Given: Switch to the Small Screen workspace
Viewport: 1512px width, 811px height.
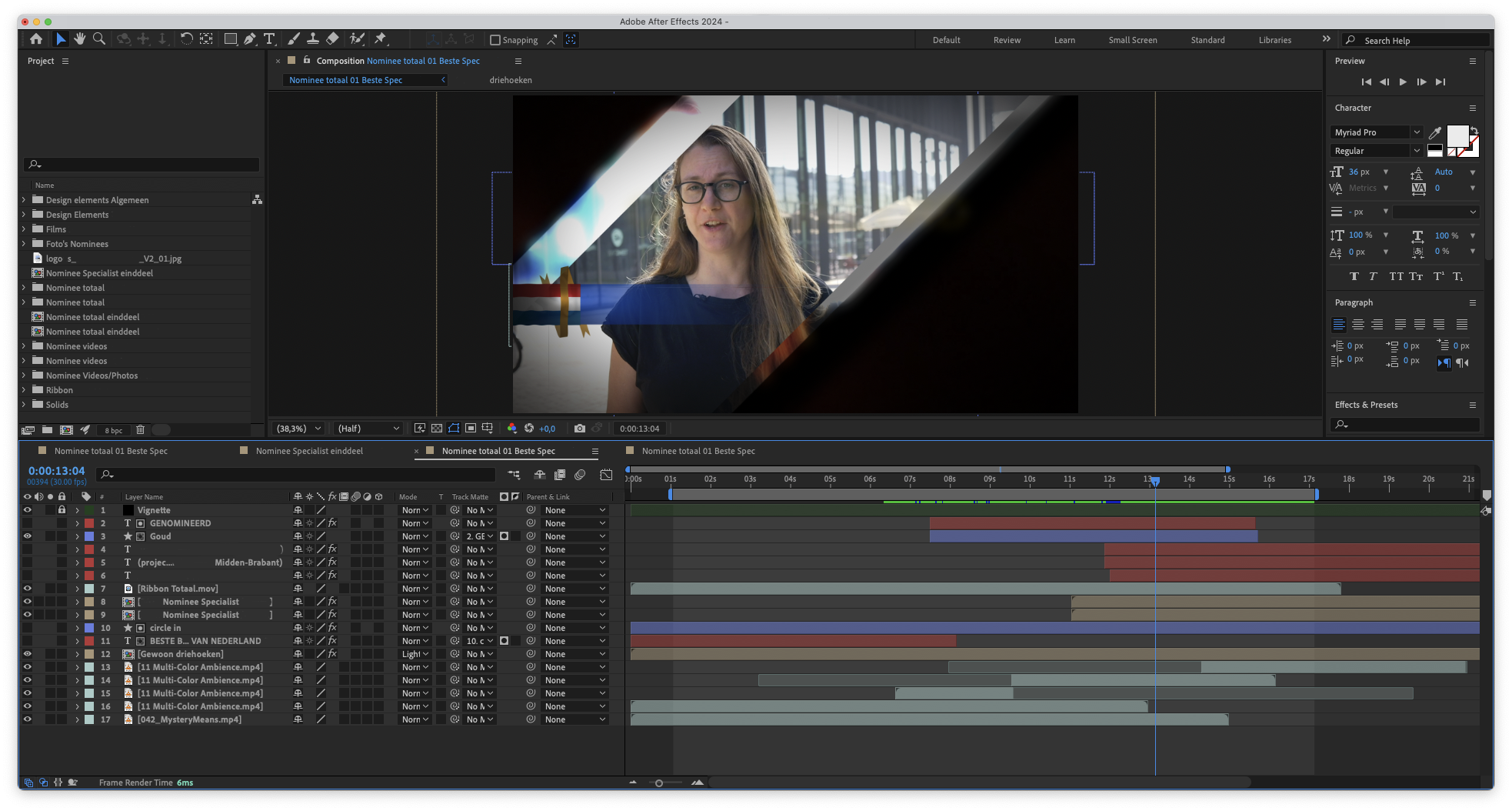Looking at the screenshot, I should pyautogui.click(x=1132, y=40).
